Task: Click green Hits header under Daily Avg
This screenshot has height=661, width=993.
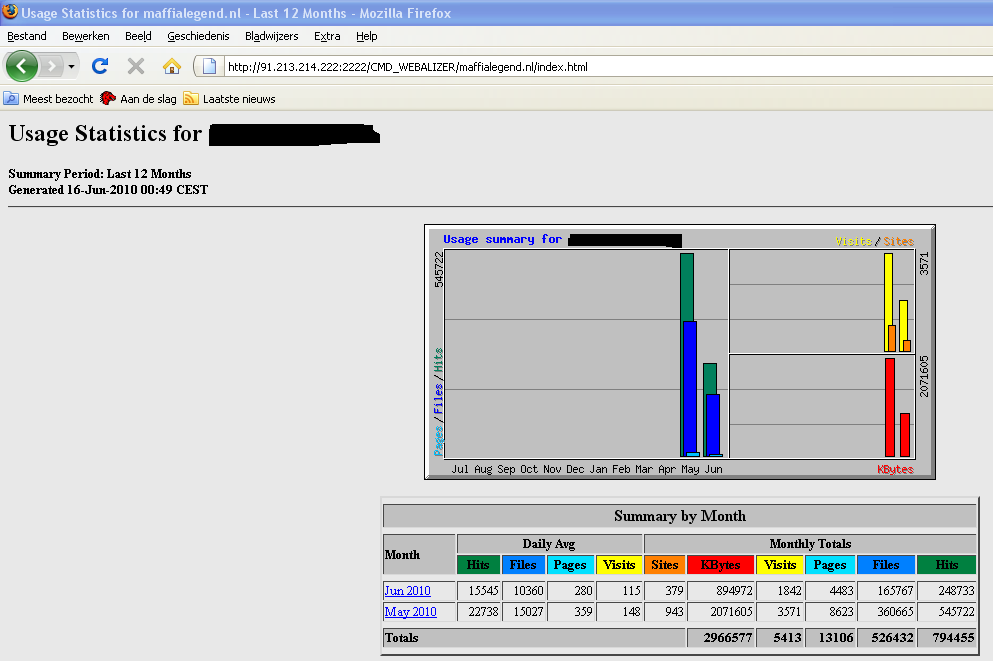Action: click(478, 565)
